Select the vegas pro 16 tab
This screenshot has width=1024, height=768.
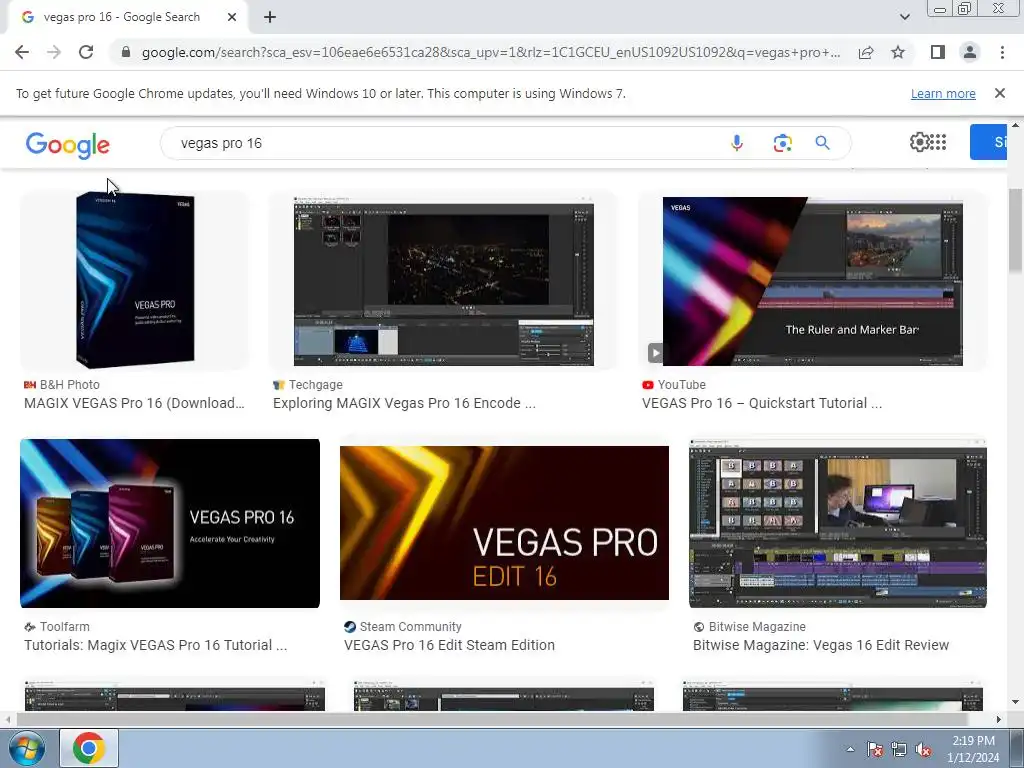click(121, 17)
